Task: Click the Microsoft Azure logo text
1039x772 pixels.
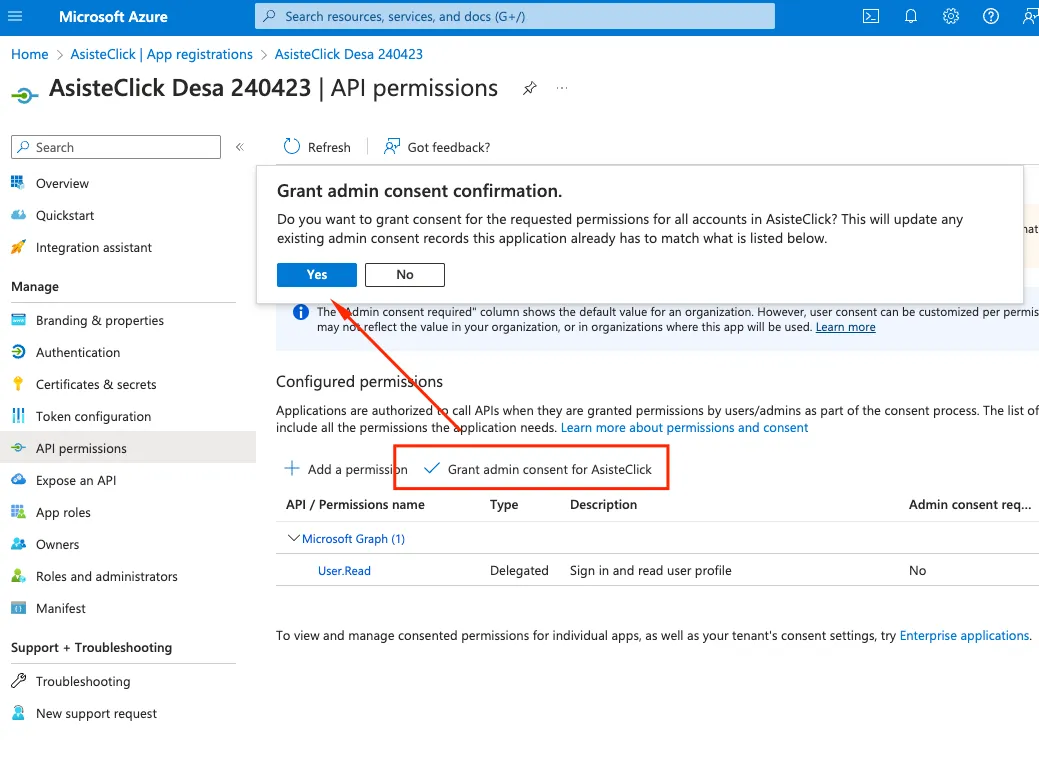Action: coord(113,17)
